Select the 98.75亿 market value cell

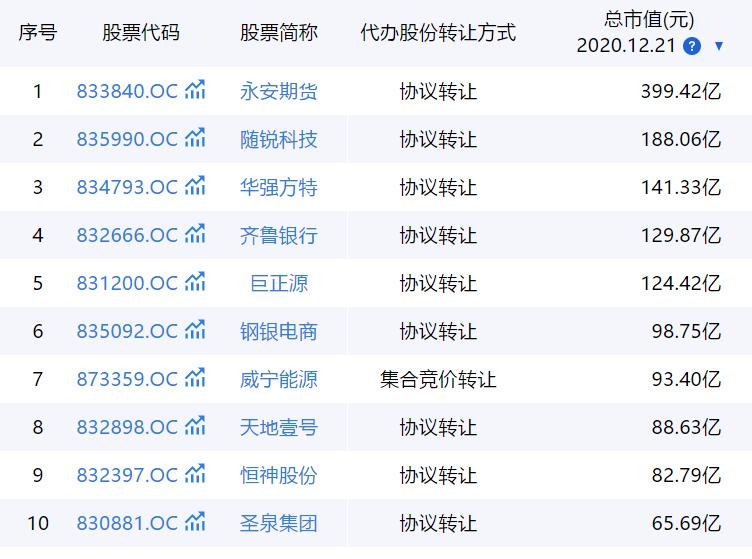(x=686, y=331)
